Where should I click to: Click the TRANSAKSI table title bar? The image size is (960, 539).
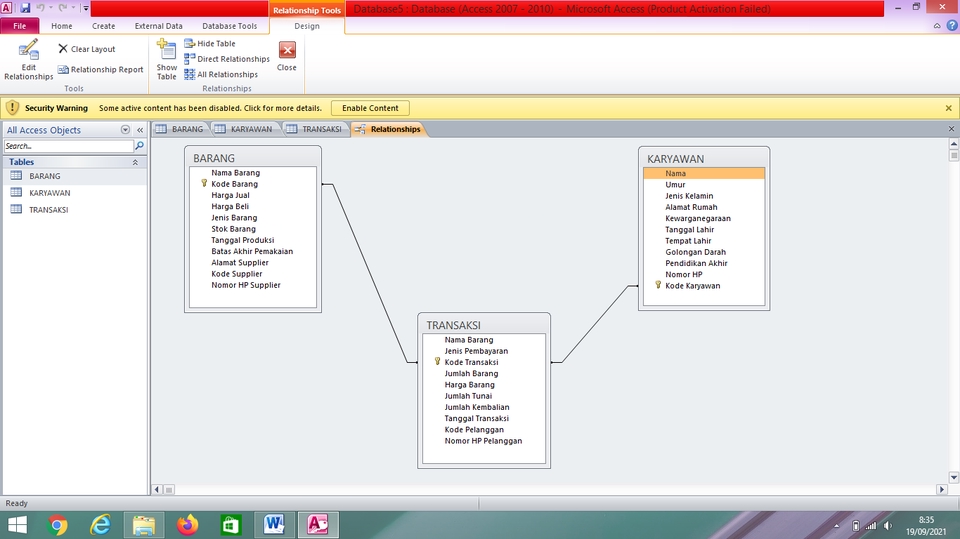[484, 325]
